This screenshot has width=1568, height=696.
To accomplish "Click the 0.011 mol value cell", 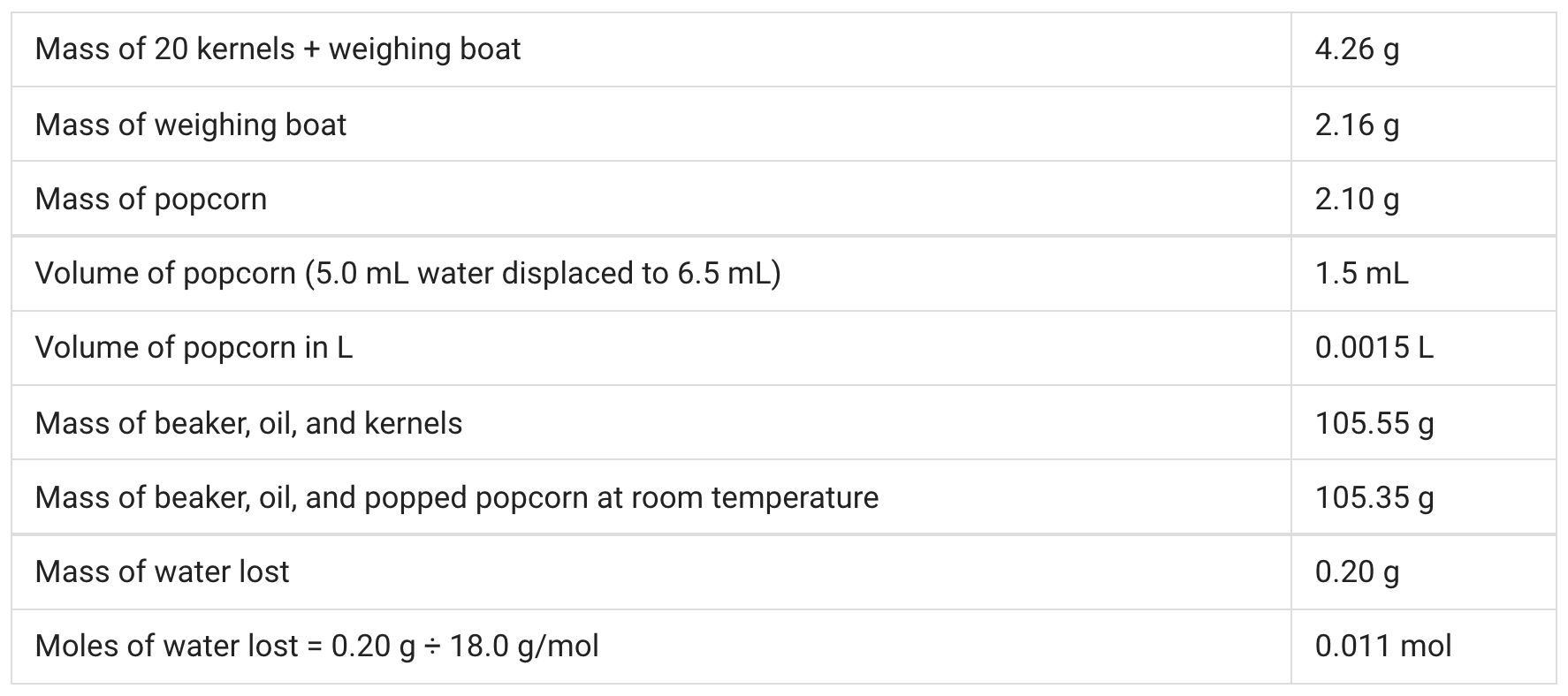I will tap(1424, 646).
